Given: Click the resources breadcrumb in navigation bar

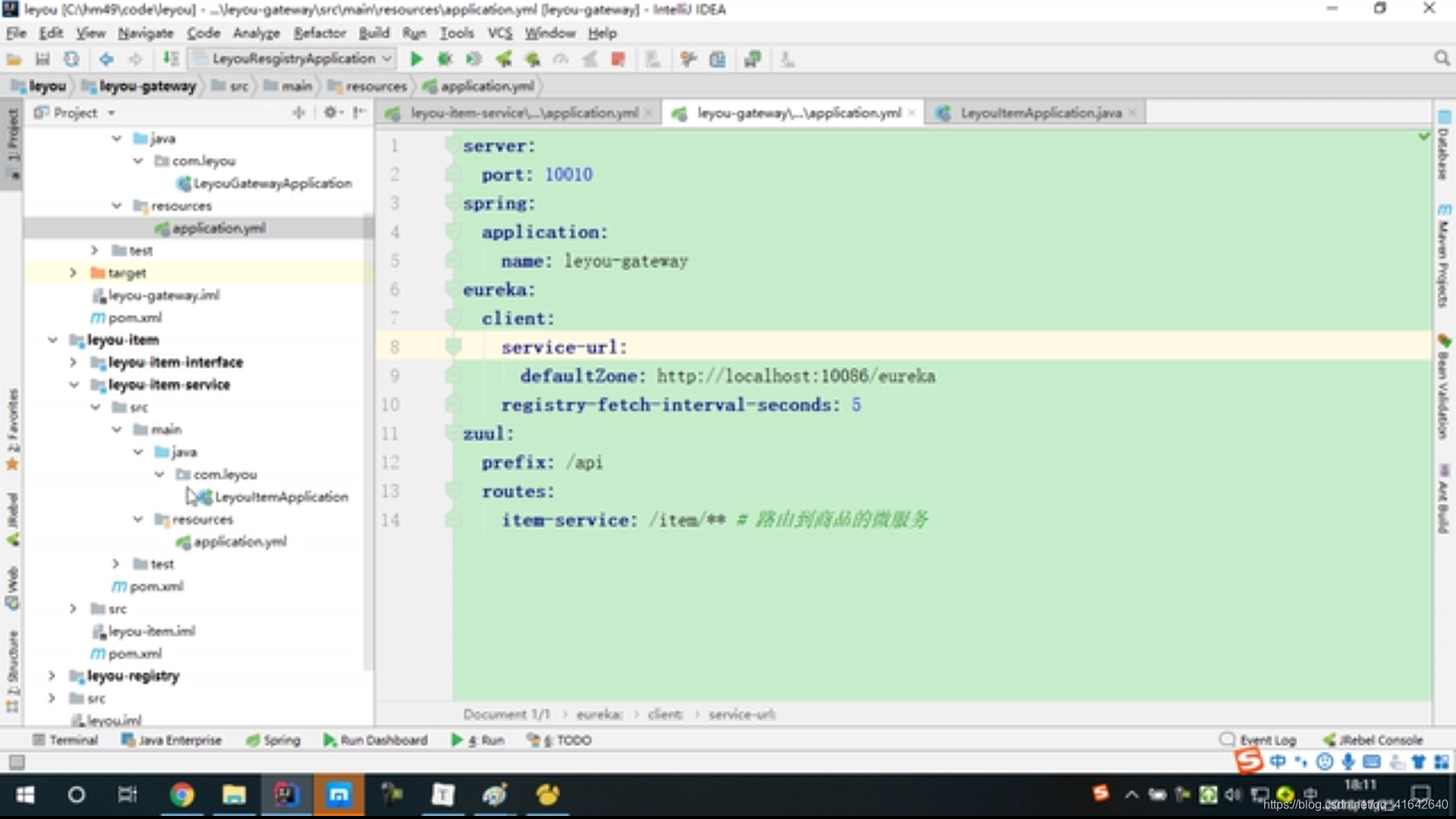Looking at the screenshot, I should tap(368, 86).
